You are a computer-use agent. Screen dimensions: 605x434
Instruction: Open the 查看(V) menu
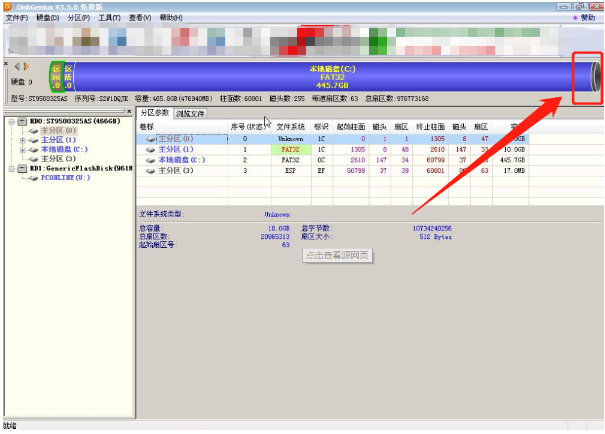coord(140,18)
